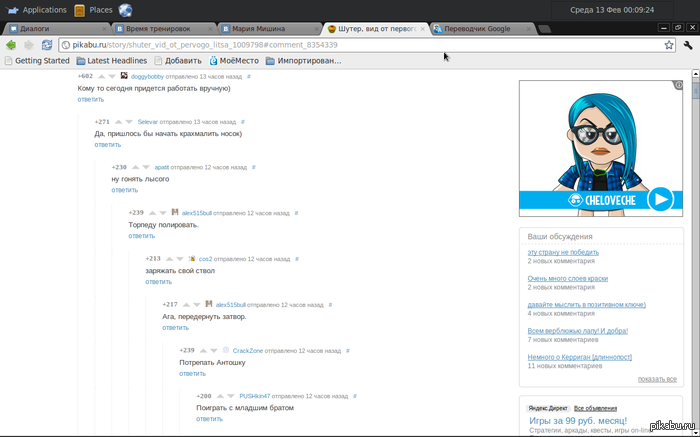This screenshot has width=700, height=437.
Task: Open the user profile of PUSHkin47
Action: (x=254, y=396)
